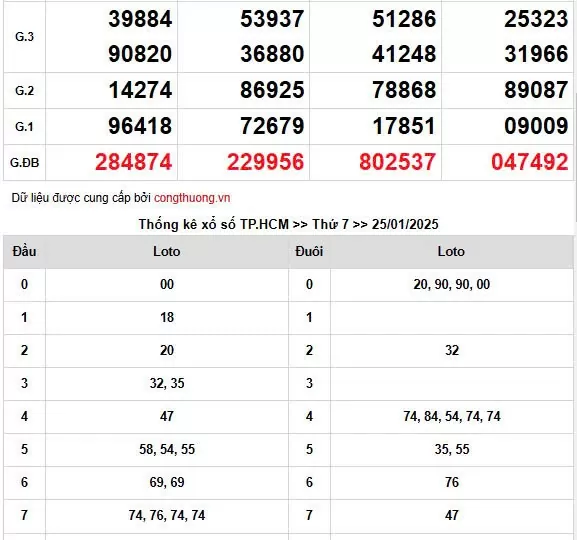Click the loto cell 58, 54, 55
This screenshot has height=540, width=577.
point(167,449)
